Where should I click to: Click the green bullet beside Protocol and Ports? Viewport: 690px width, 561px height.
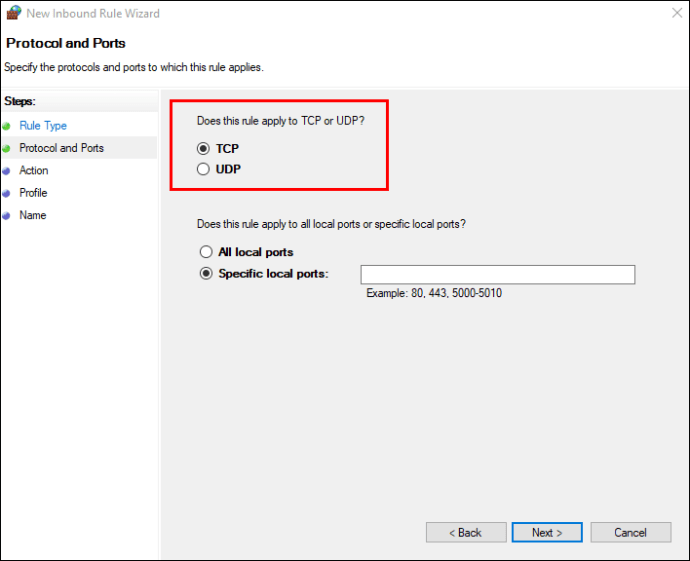pos(7,148)
